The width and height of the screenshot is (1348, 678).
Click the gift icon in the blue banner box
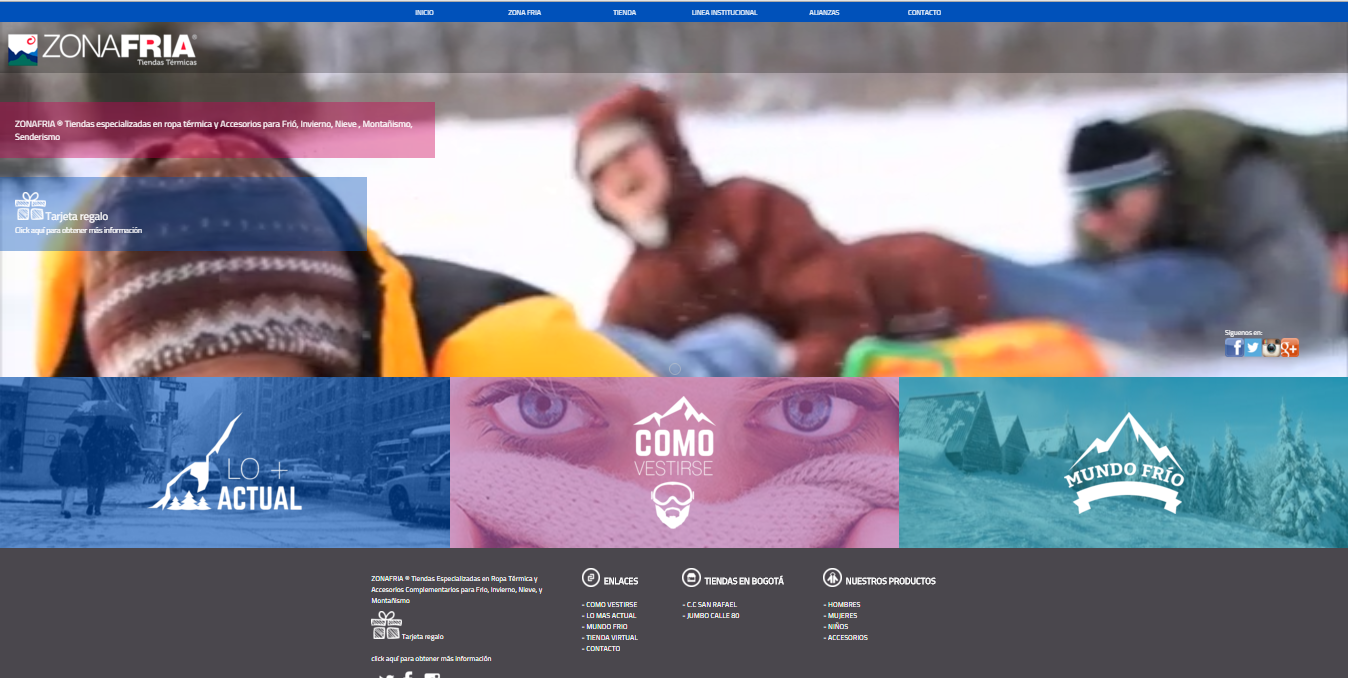click(30, 207)
